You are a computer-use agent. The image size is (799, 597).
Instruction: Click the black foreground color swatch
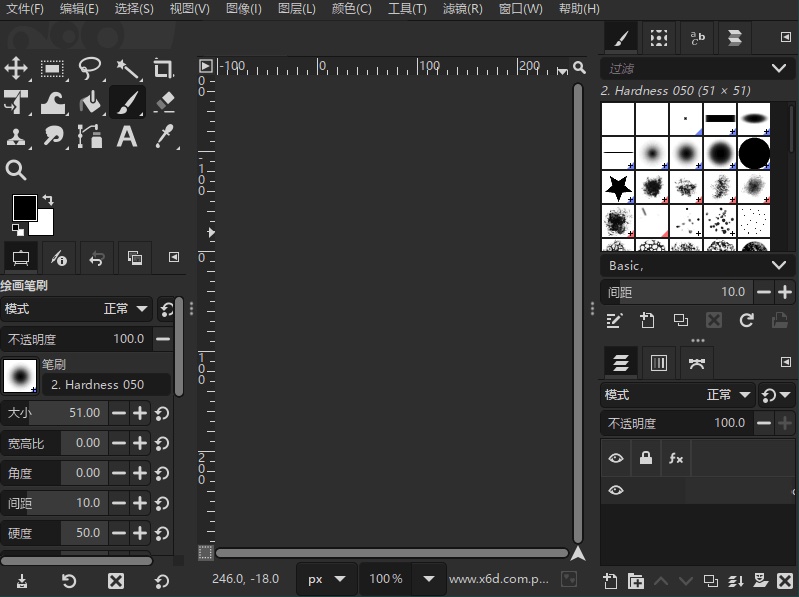click(24, 207)
